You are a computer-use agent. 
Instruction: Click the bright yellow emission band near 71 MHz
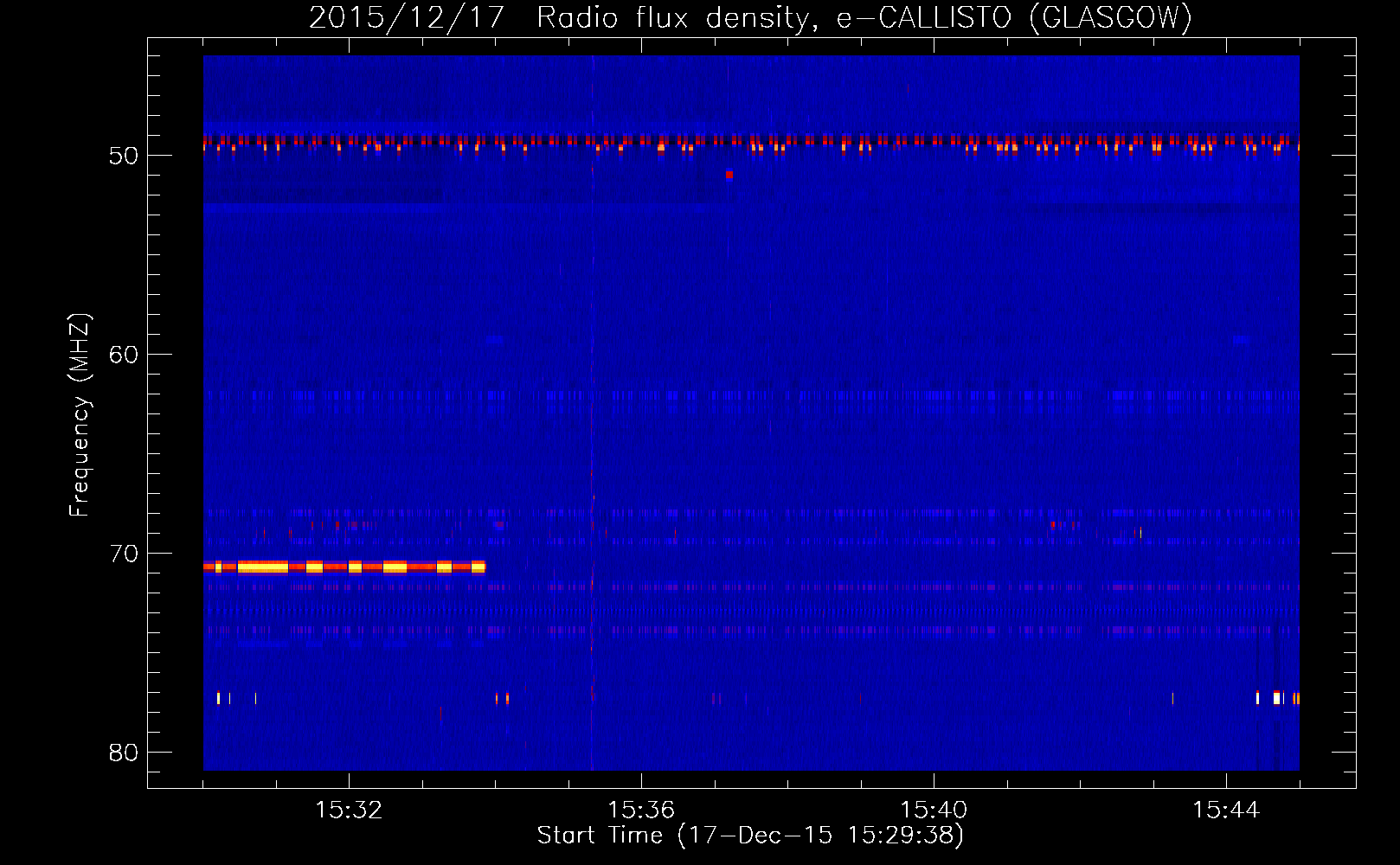tap(344, 567)
